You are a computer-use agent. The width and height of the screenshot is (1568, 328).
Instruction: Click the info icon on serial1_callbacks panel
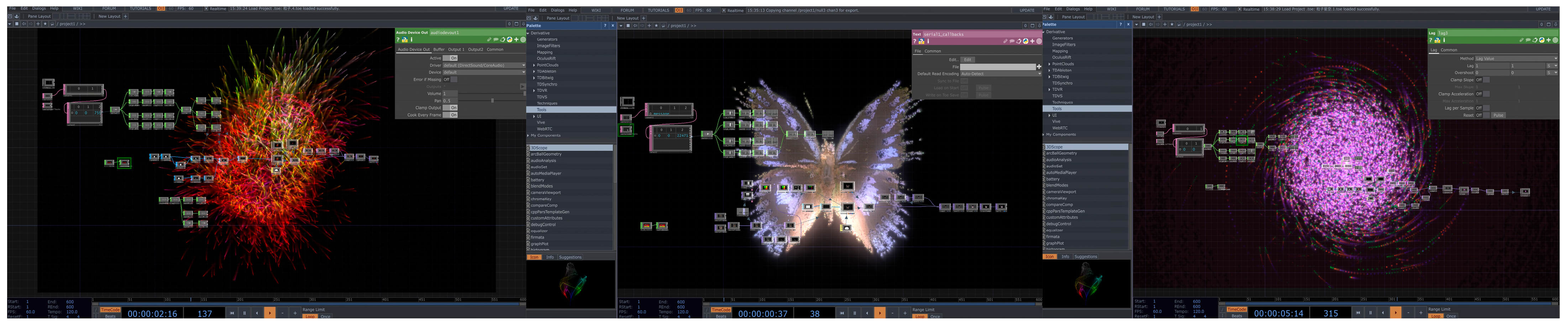[928, 41]
